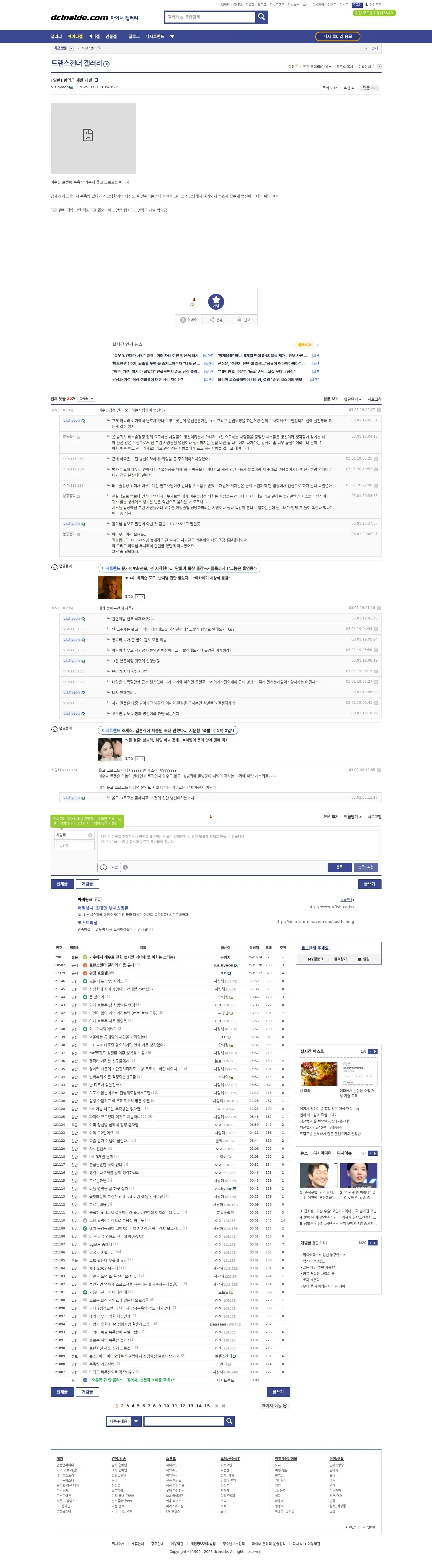Click the mobile icon beside the post title
This screenshot has height=1568, width=432.
(x=96, y=80)
